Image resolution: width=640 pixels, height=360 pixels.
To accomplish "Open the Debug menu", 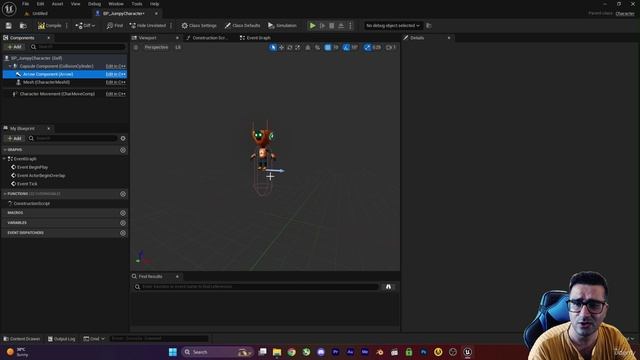I will (94, 4).
